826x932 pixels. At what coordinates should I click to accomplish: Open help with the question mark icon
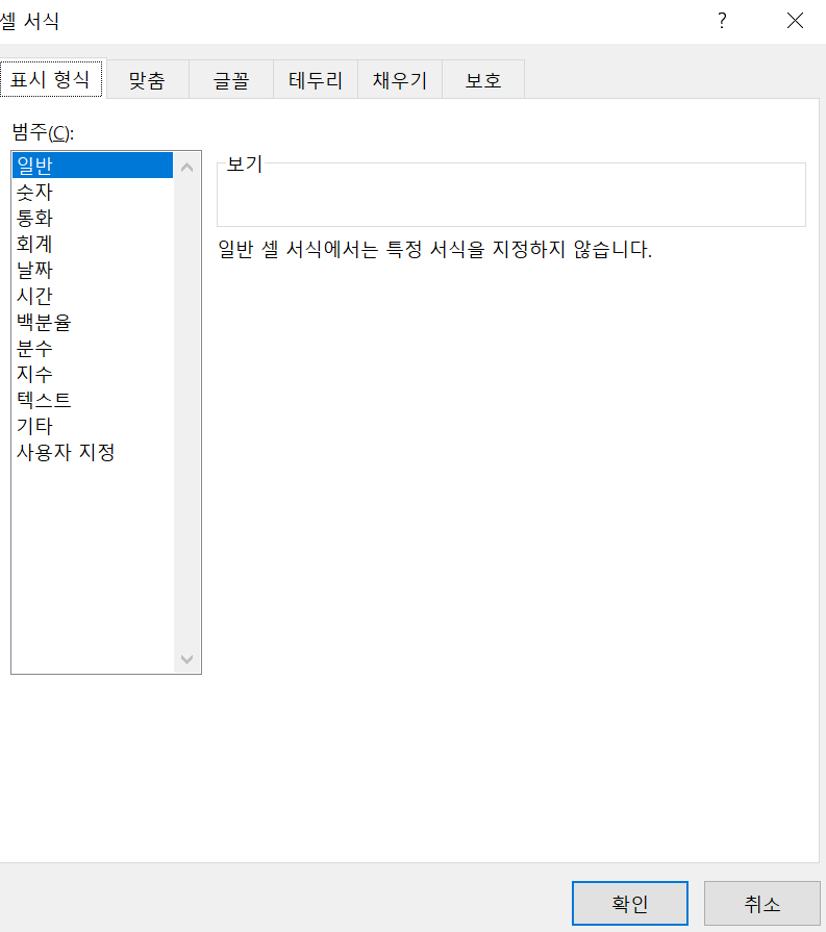[722, 21]
